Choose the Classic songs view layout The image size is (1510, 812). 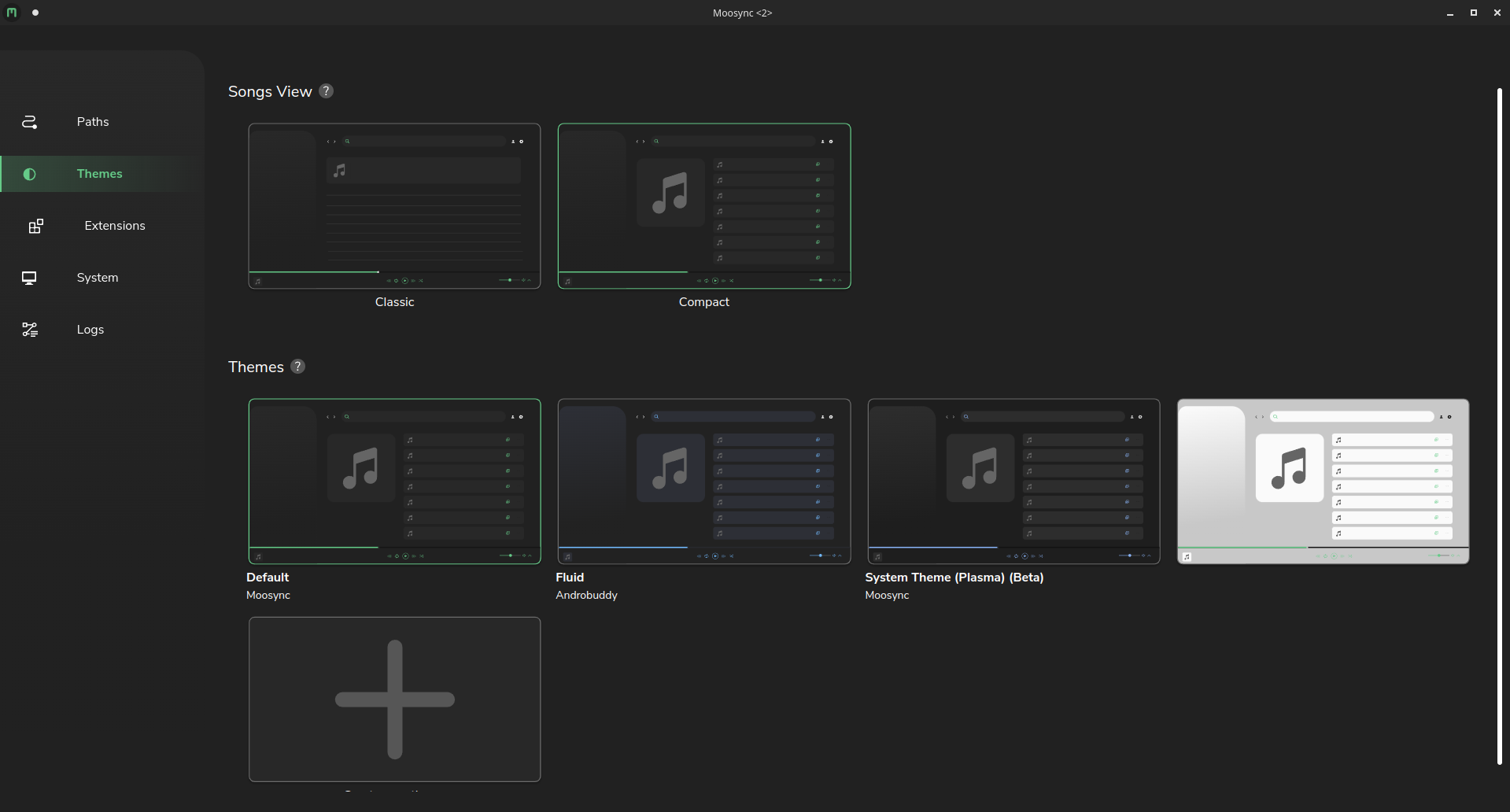[x=394, y=206]
